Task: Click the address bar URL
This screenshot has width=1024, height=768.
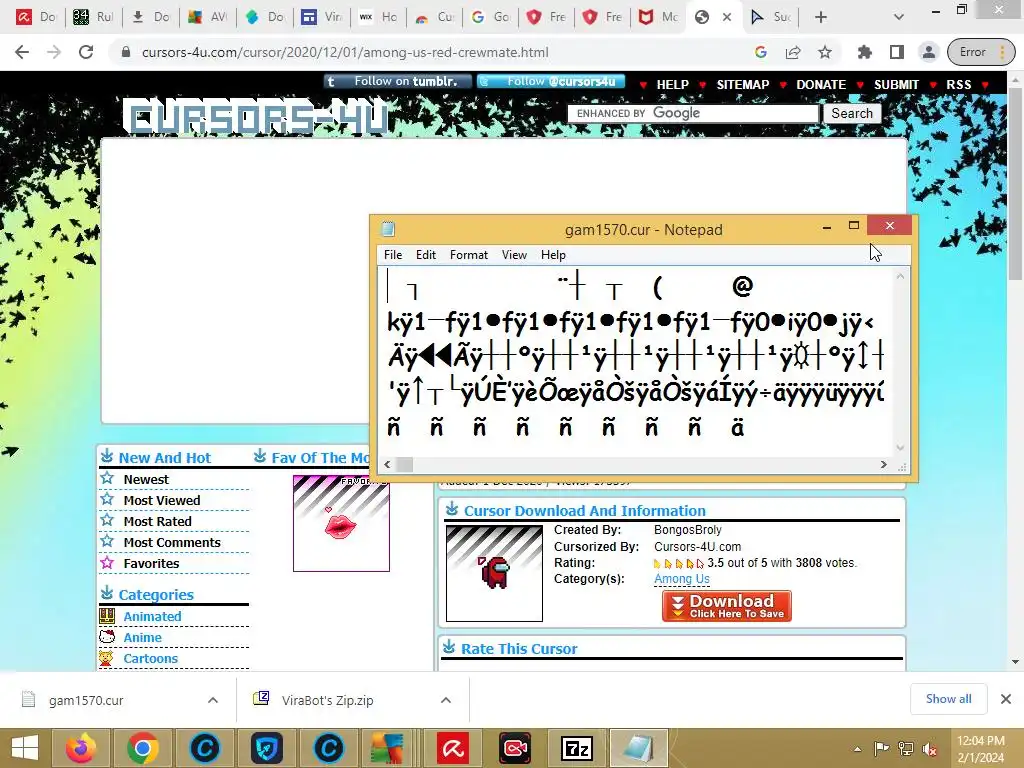Action: point(345,52)
